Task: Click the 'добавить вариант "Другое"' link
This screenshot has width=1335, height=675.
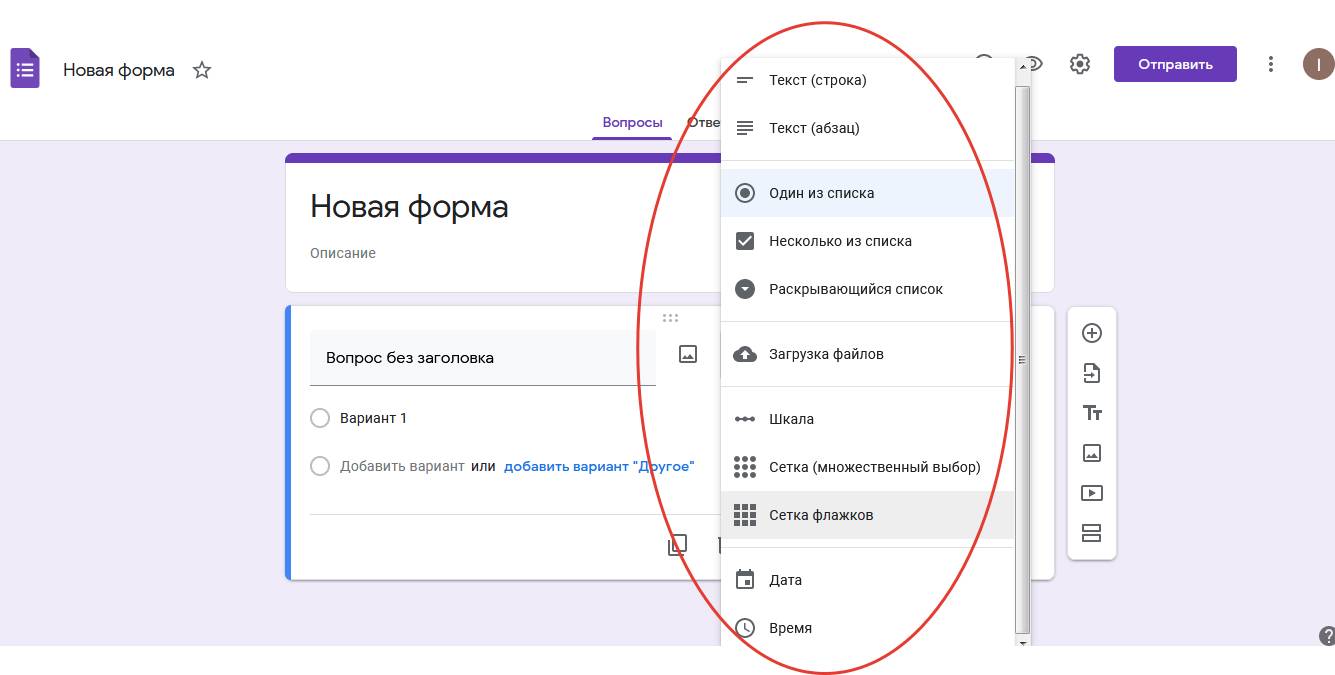Action: [x=598, y=466]
